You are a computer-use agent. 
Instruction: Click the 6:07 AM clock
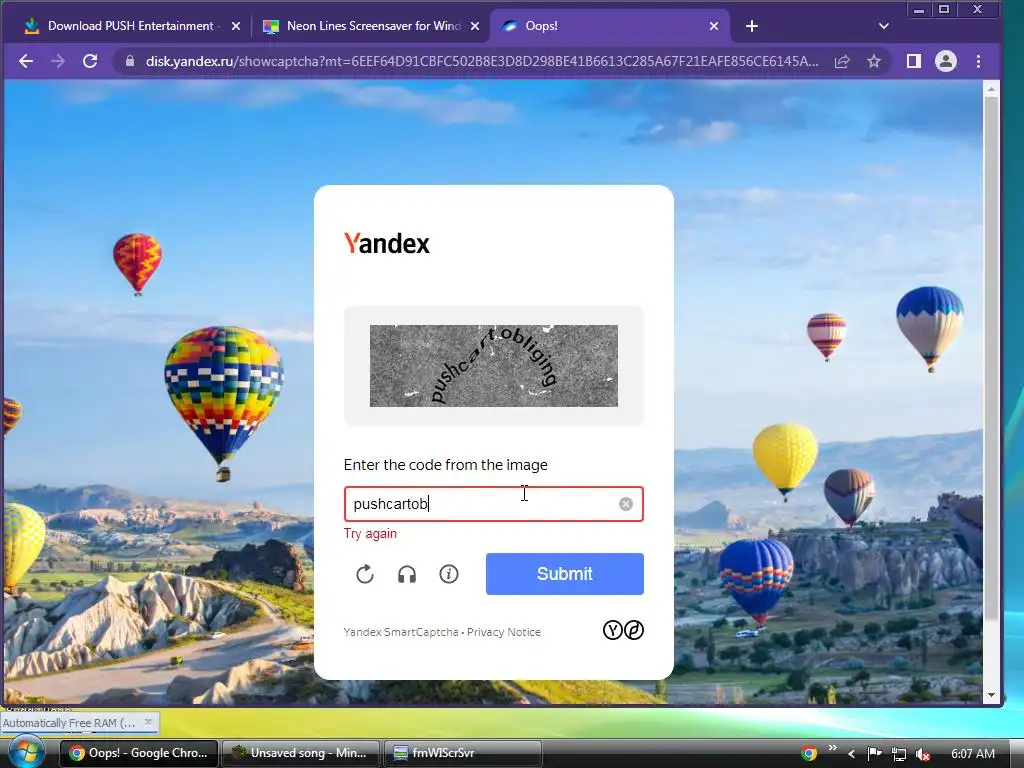(x=972, y=754)
